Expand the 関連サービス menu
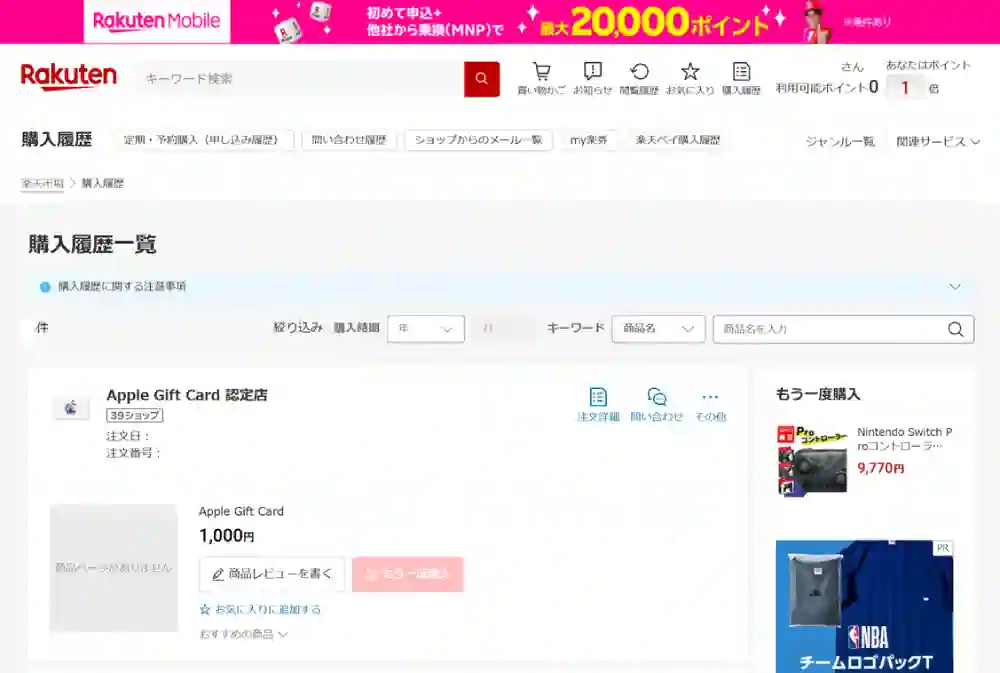This screenshot has height=673, width=1000. click(938, 142)
